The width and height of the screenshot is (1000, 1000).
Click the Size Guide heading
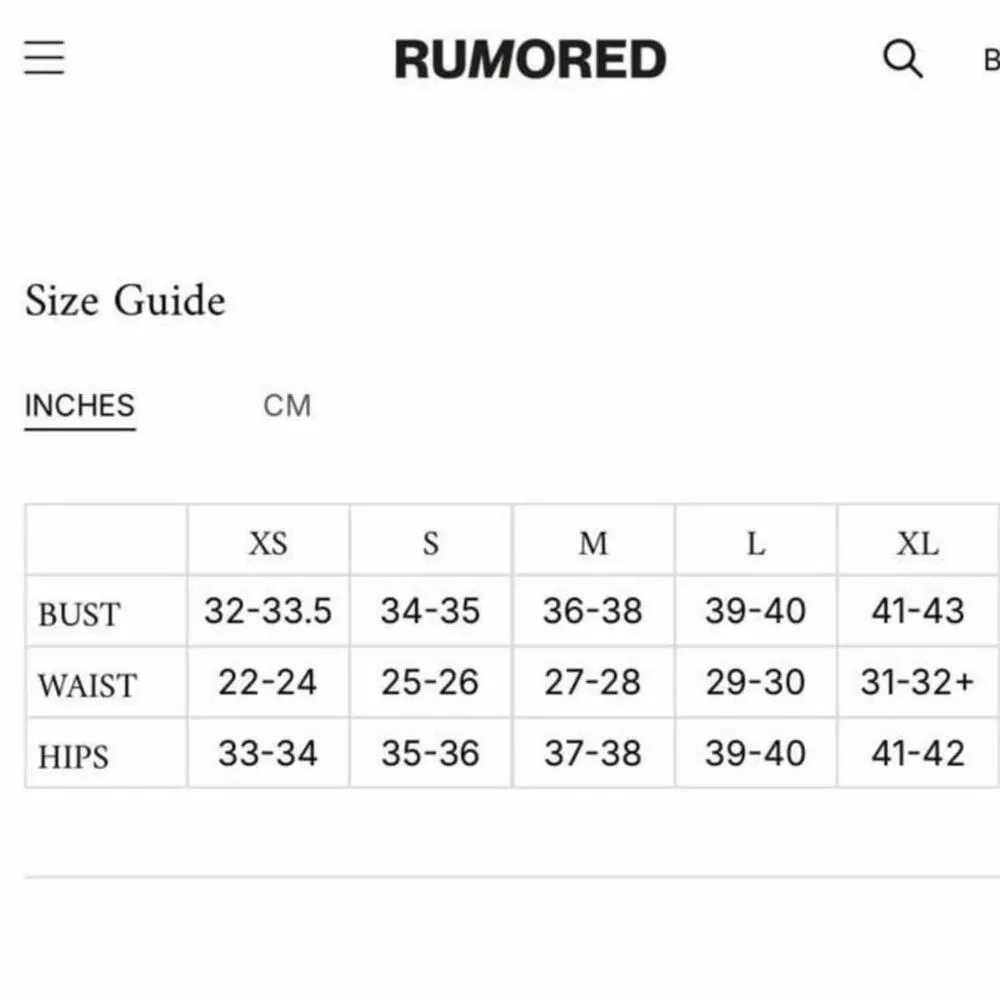click(125, 301)
